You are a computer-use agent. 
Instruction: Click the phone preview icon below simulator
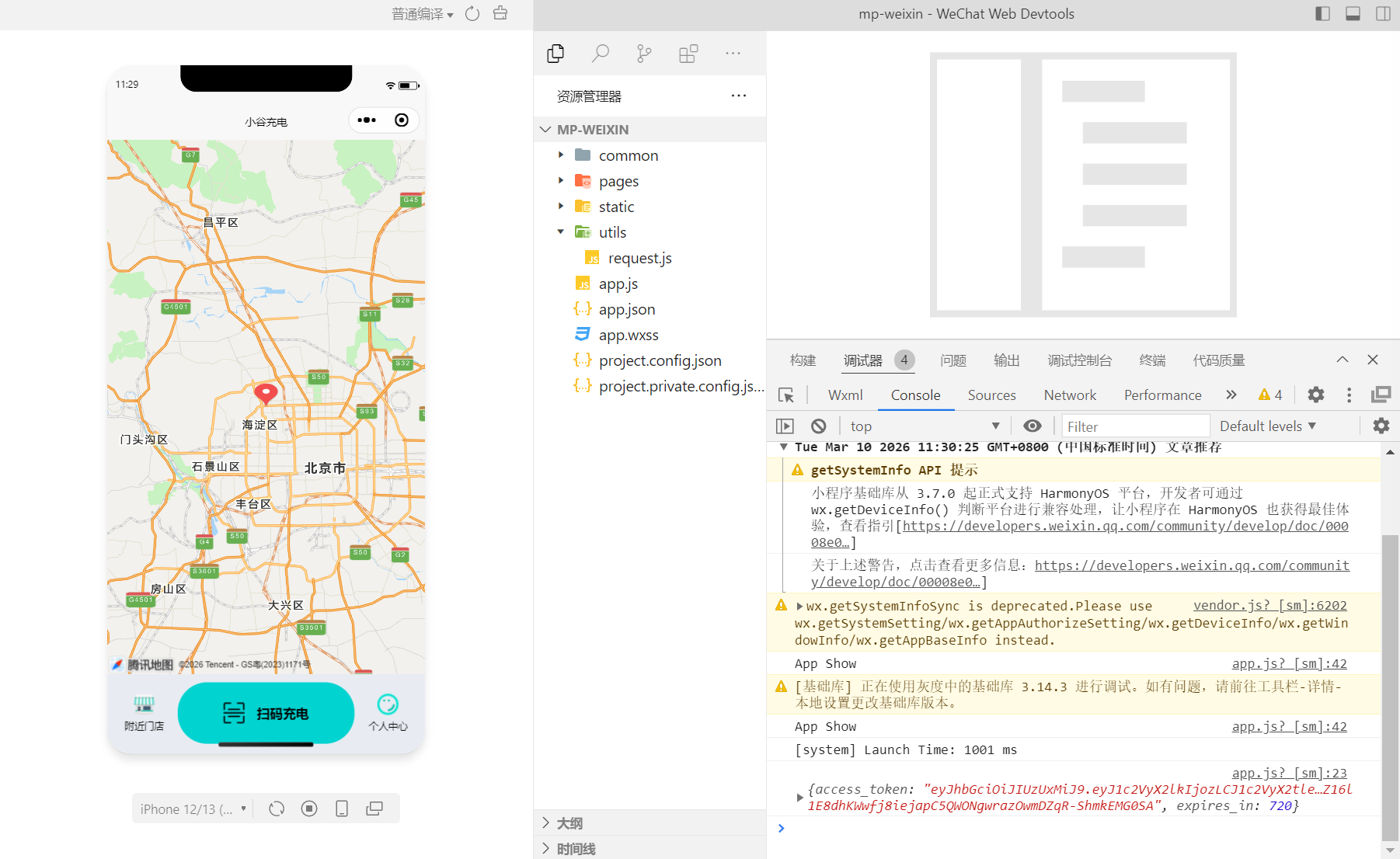342,809
